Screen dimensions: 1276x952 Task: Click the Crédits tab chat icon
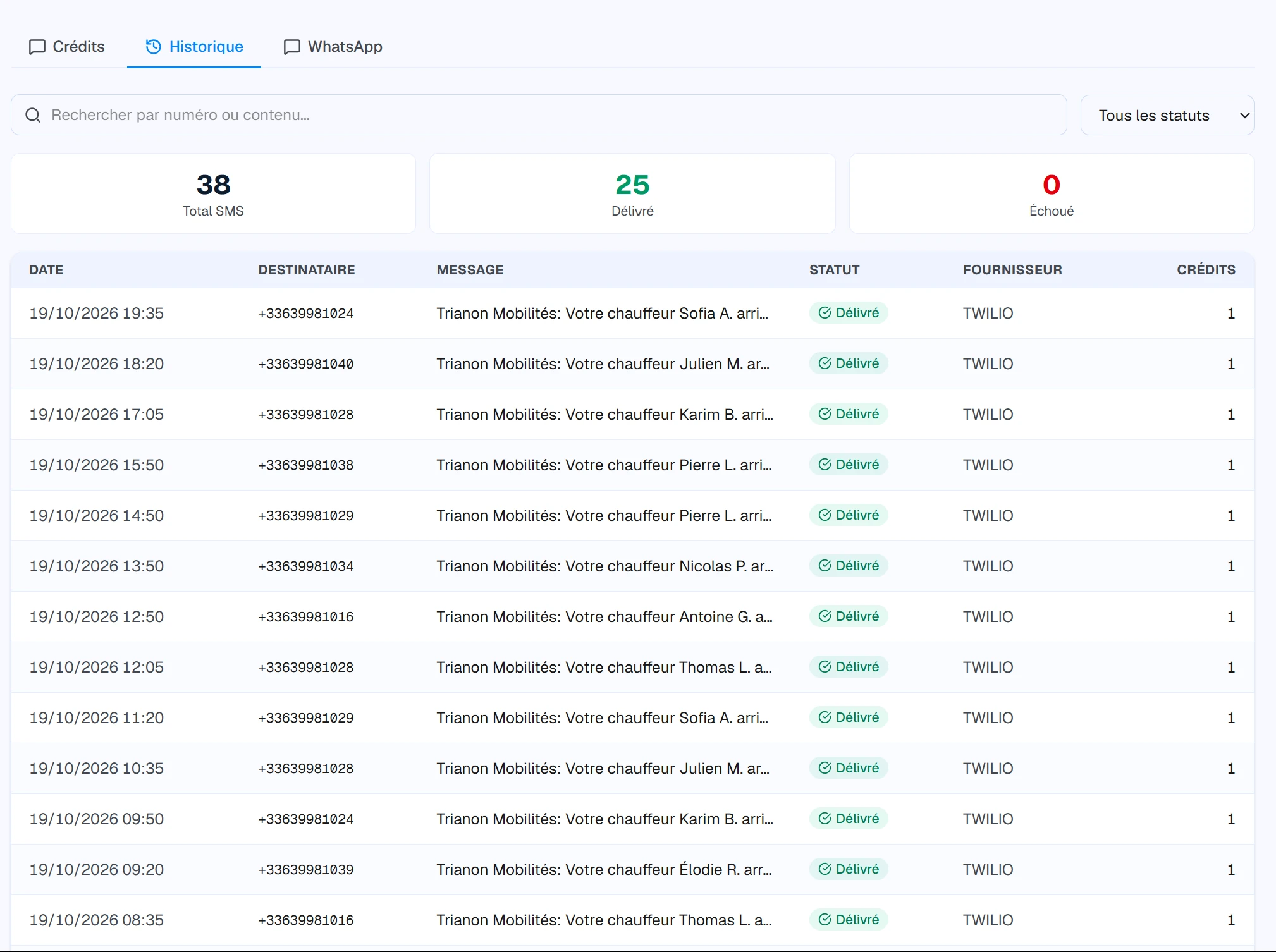click(x=37, y=47)
